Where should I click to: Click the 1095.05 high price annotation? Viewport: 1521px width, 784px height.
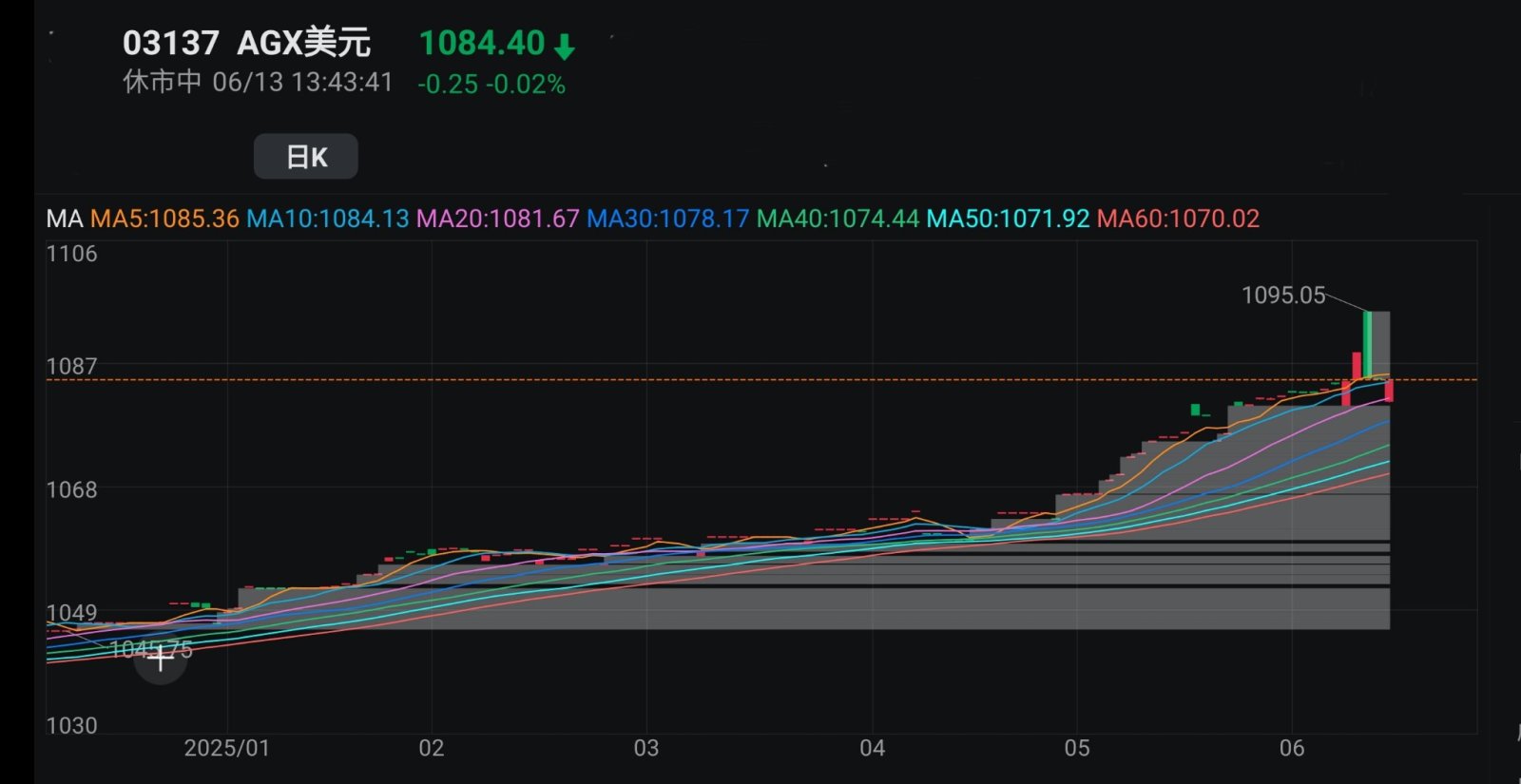[x=1283, y=296]
